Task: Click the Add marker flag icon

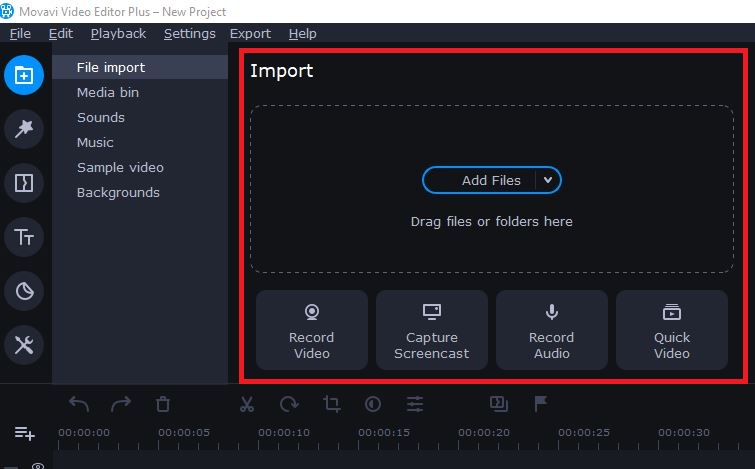Action: 541,404
